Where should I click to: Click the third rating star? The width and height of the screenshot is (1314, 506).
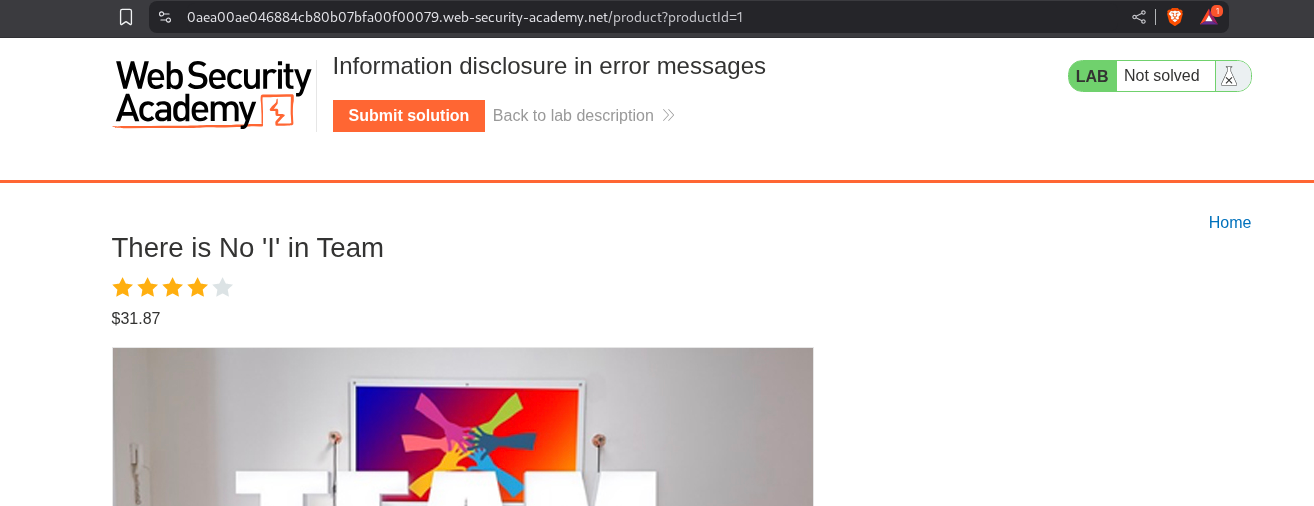coord(173,288)
